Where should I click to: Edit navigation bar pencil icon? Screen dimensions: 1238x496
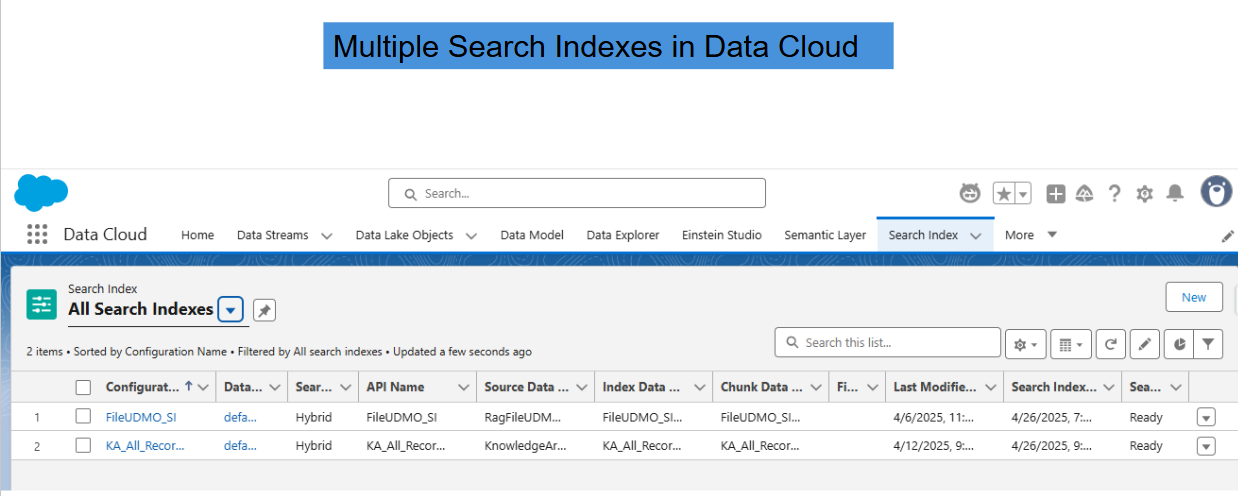(1228, 236)
